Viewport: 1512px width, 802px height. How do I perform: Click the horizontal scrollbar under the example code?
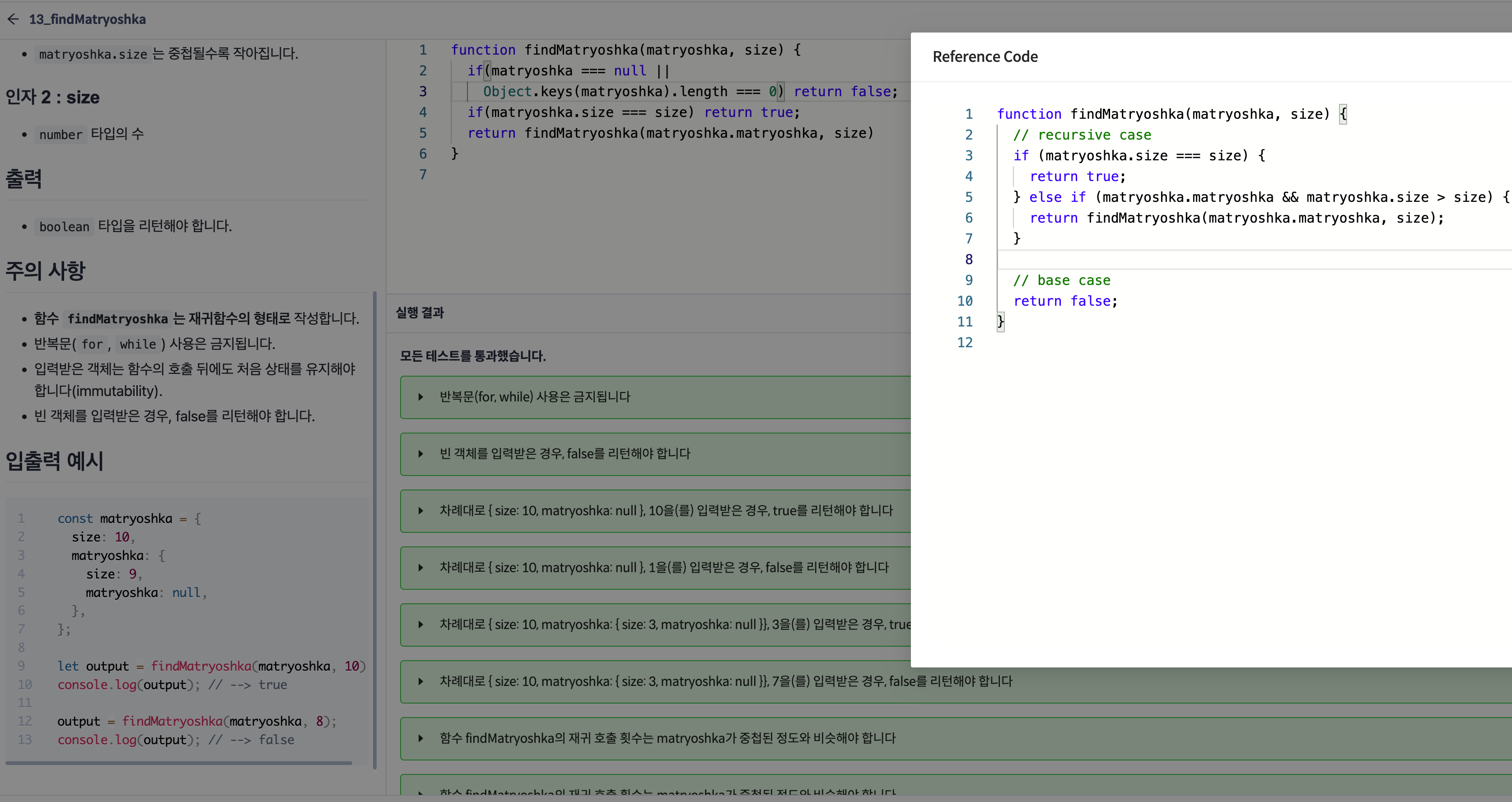179,763
